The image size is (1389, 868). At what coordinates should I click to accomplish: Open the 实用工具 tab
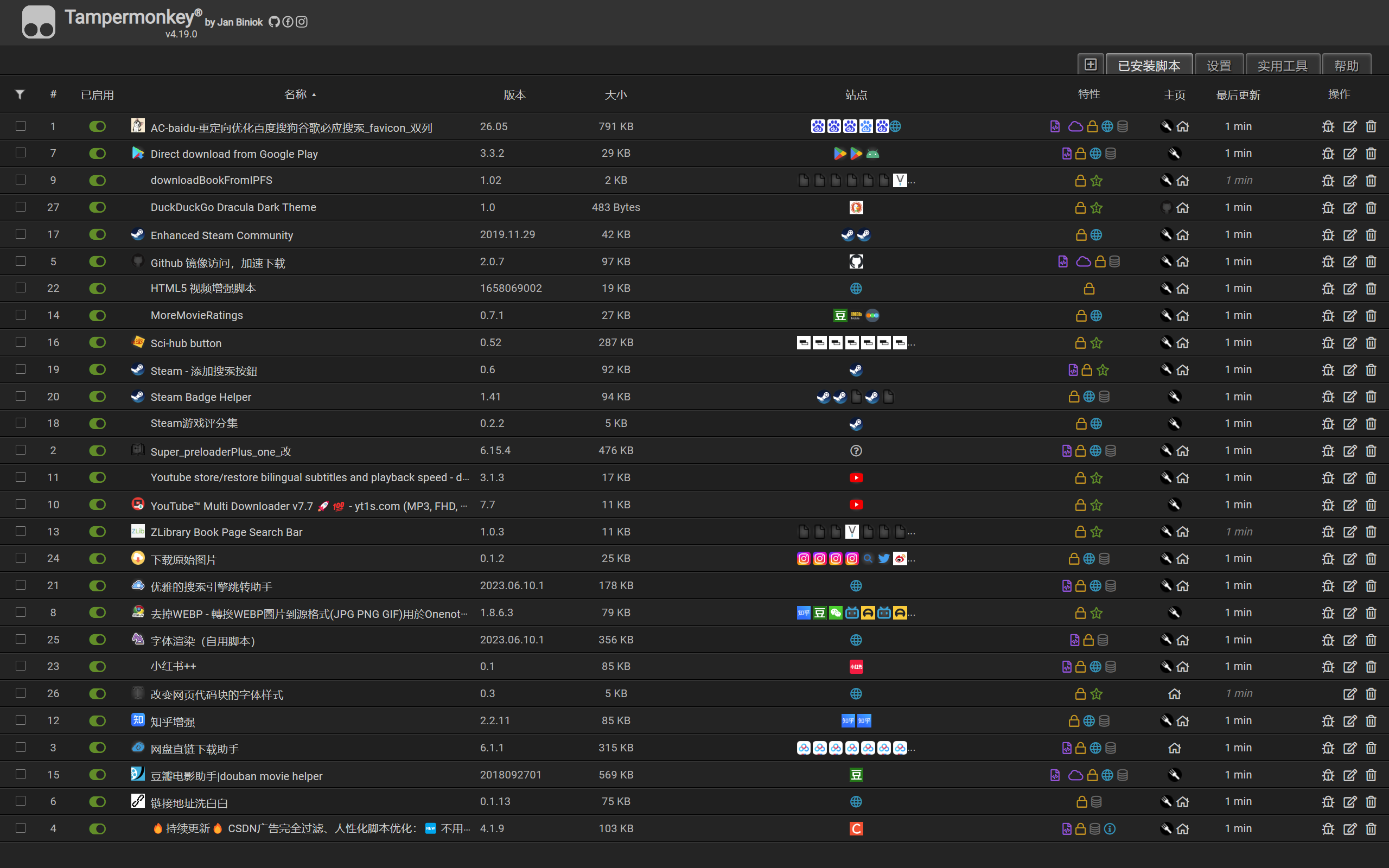pos(1282,66)
